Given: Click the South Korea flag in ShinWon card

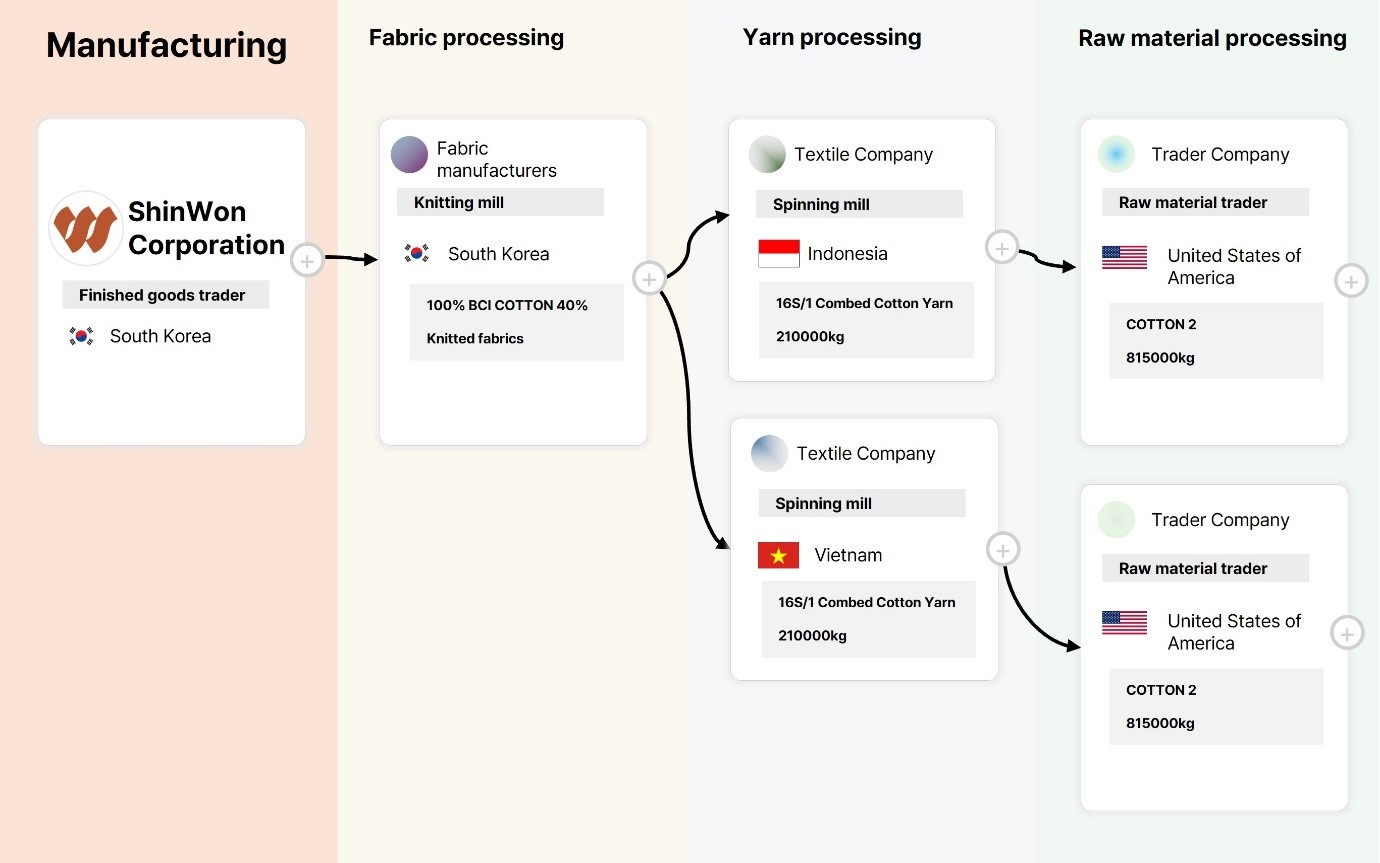Looking at the screenshot, I should coord(82,336).
